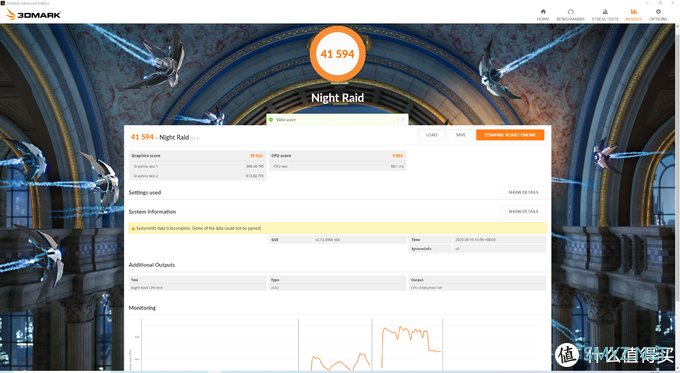
Task: Click the Time row in system information
Action: [477, 239]
